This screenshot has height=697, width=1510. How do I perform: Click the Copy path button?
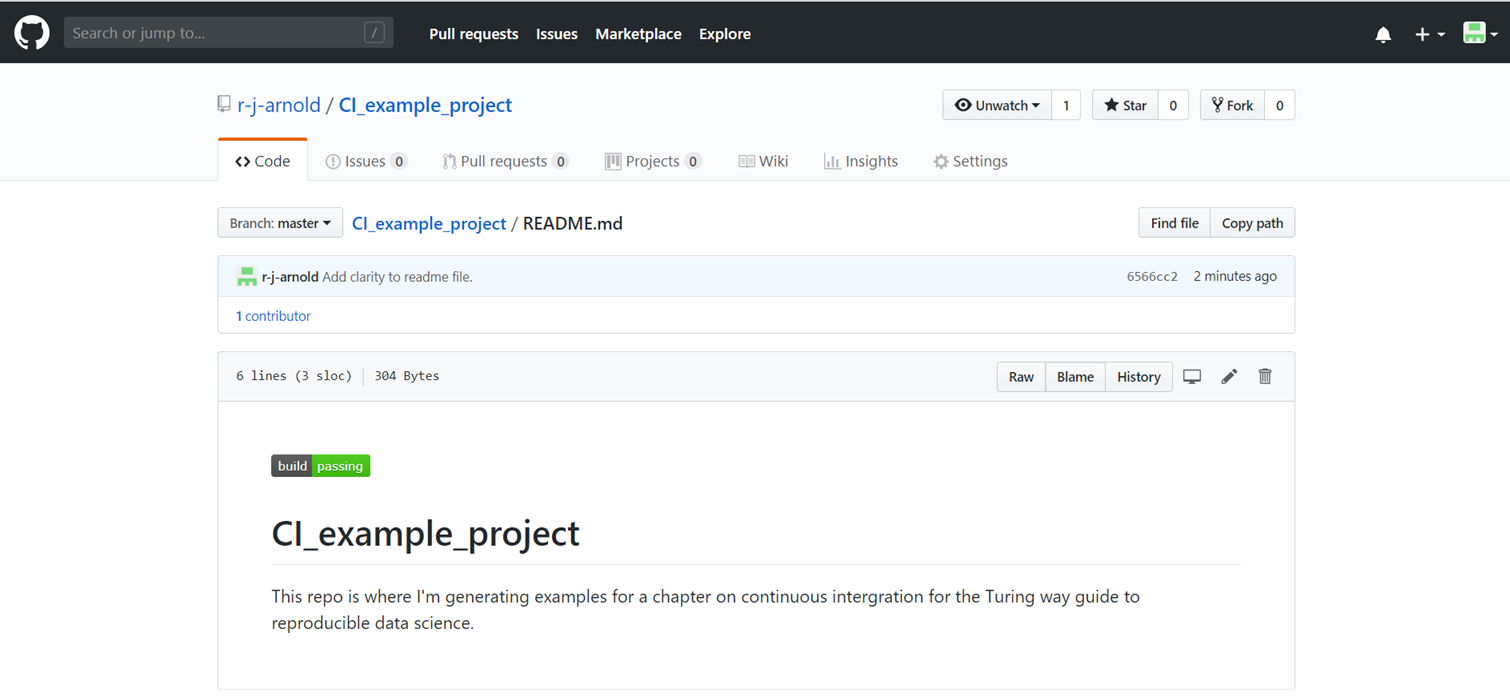pos(1252,223)
